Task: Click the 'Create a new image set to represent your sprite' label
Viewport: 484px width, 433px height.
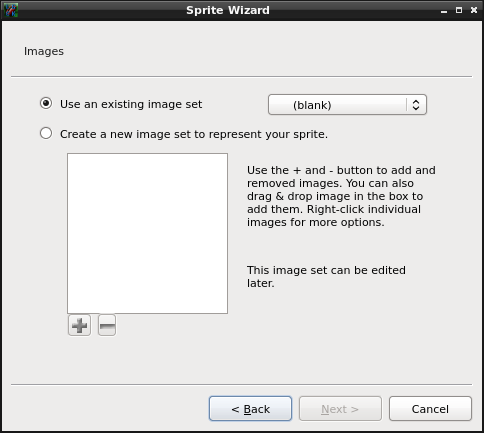Action: pyautogui.click(x=194, y=134)
